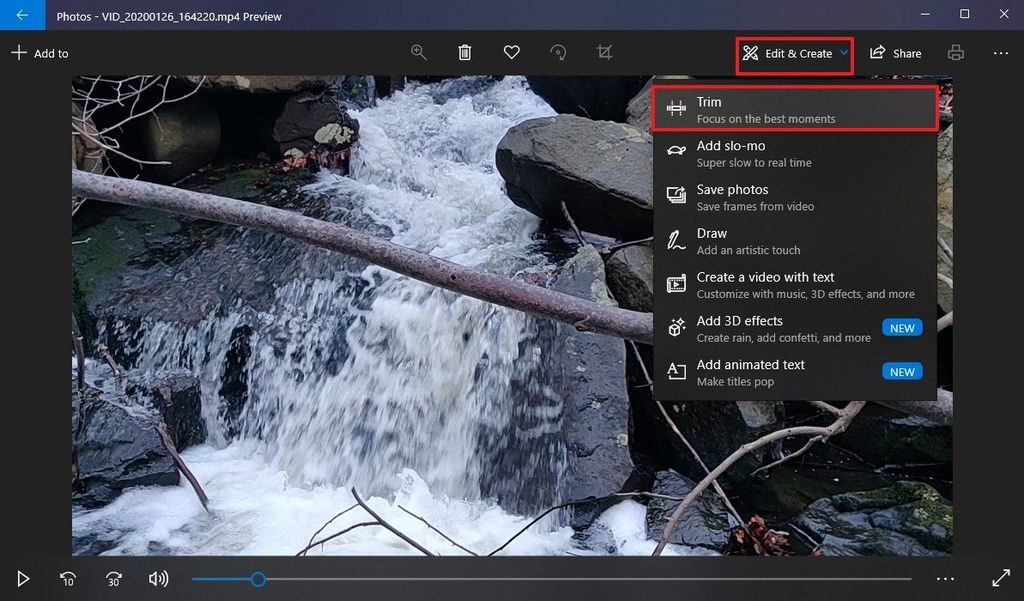Click Add to for albums
1024x601 pixels.
40,52
